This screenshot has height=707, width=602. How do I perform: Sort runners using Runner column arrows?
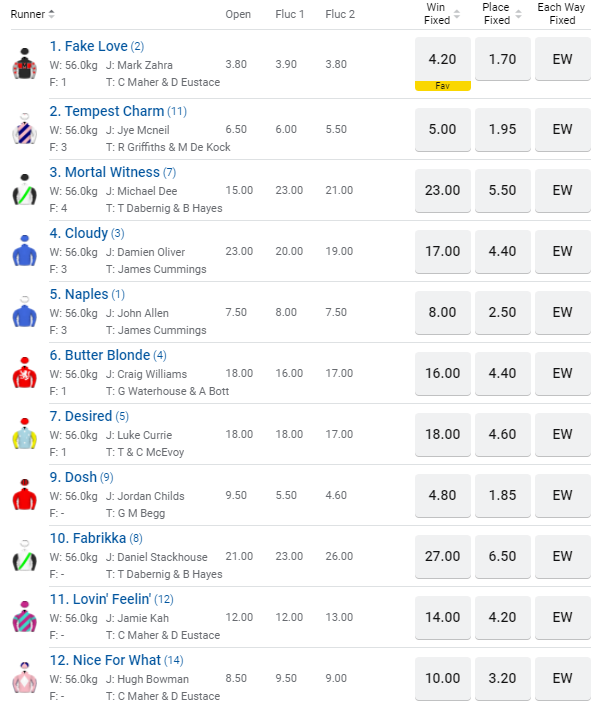pyautogui.click(x=51, y=14)
